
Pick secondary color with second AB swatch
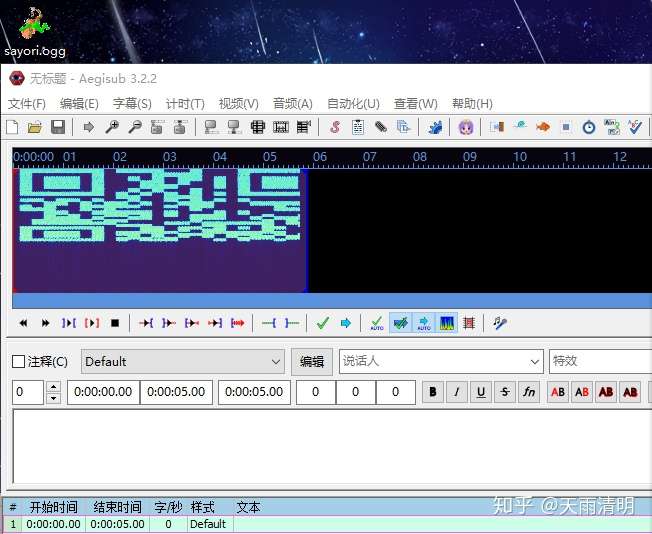click(x=582, y=392)
